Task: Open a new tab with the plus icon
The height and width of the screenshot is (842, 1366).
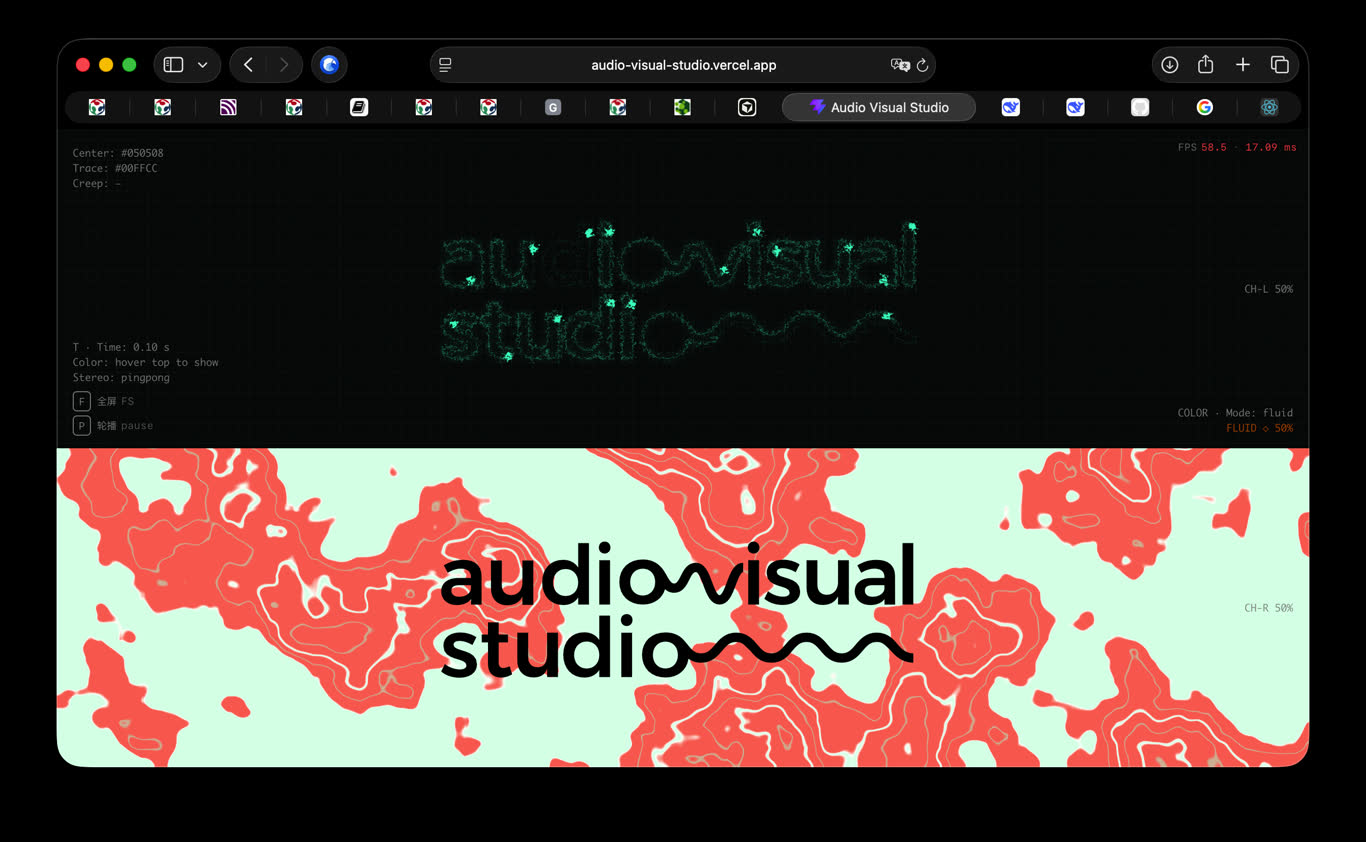Action: tap(1243, 65)
